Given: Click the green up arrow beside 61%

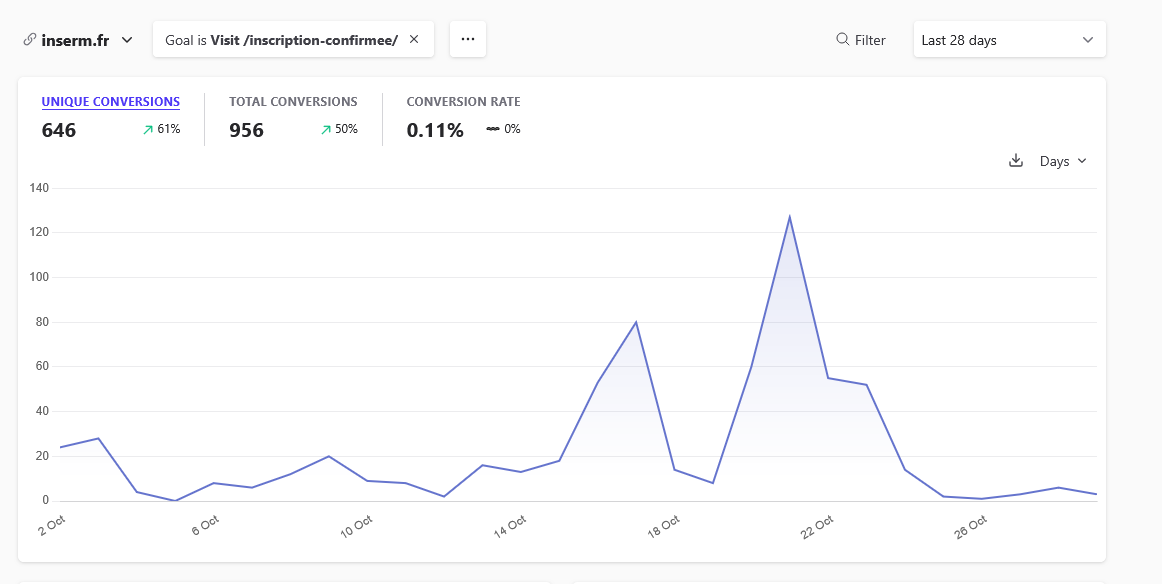Looking at the screenshot, I should coord(148,130).
